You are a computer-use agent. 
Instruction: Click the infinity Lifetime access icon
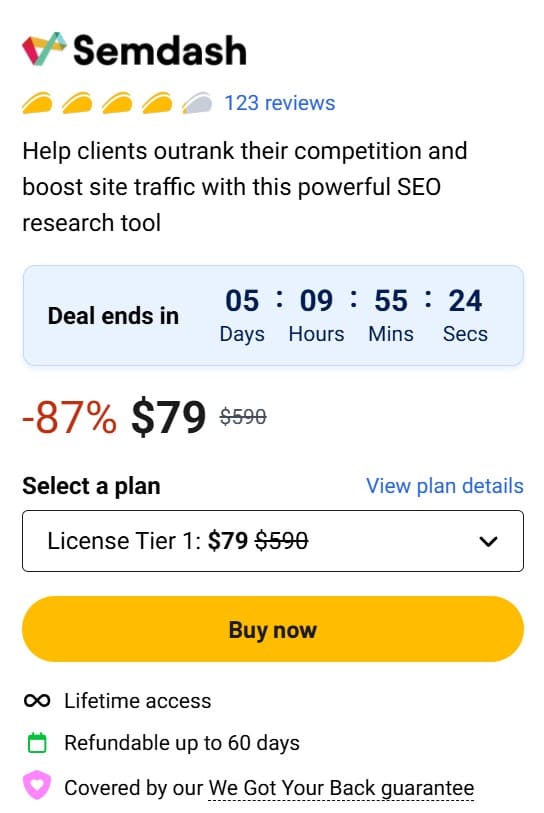click(37, 700)
